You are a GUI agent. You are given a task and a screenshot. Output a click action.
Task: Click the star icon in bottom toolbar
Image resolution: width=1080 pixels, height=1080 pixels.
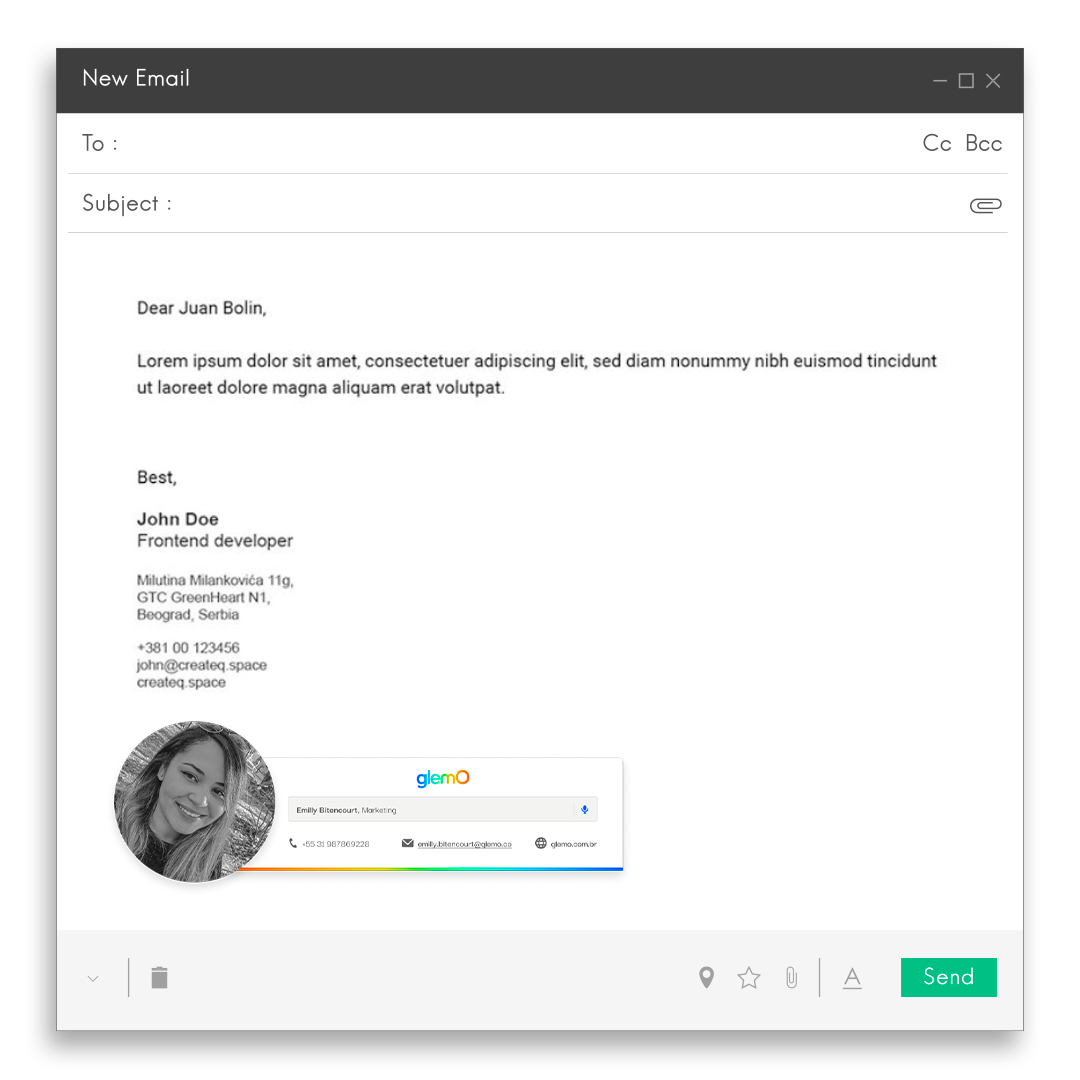click(749, 978)
